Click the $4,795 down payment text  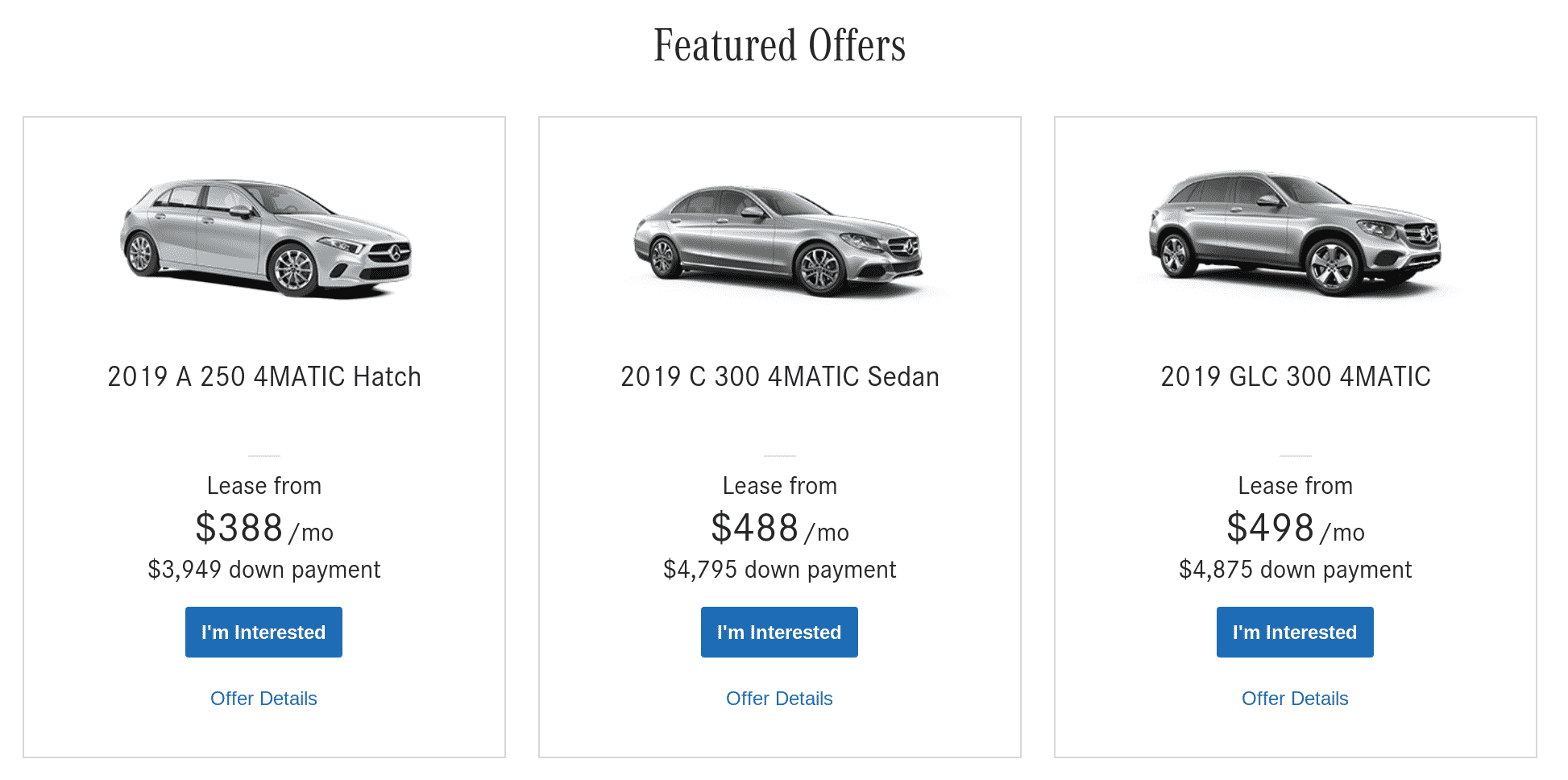(x=780, y=570)
